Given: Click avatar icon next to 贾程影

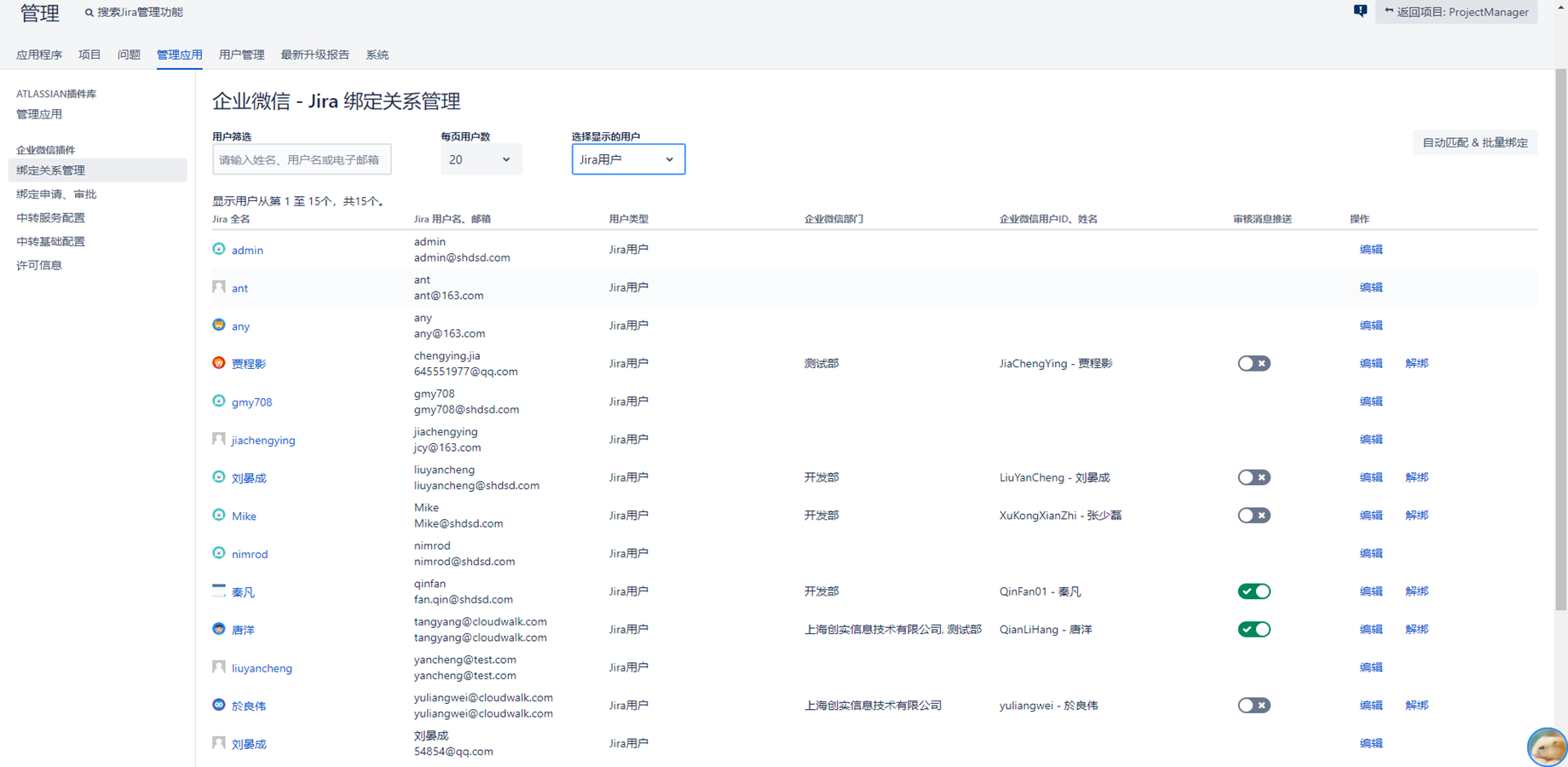Looking at the screenshot, I should coord(219,363).
